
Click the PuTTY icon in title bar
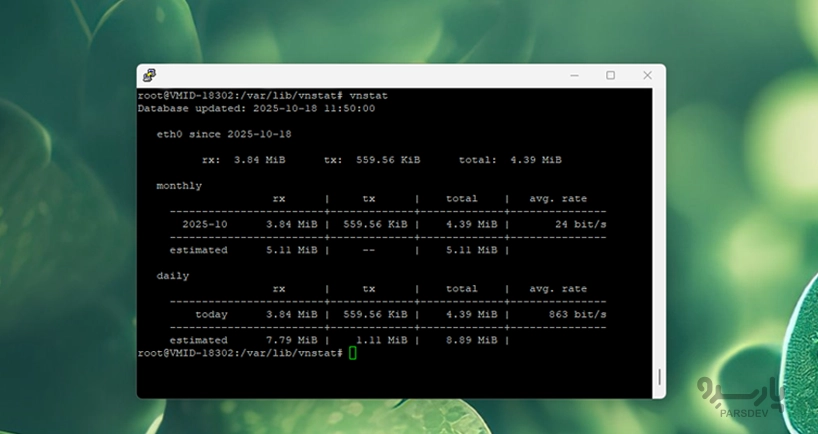point(149,75)
